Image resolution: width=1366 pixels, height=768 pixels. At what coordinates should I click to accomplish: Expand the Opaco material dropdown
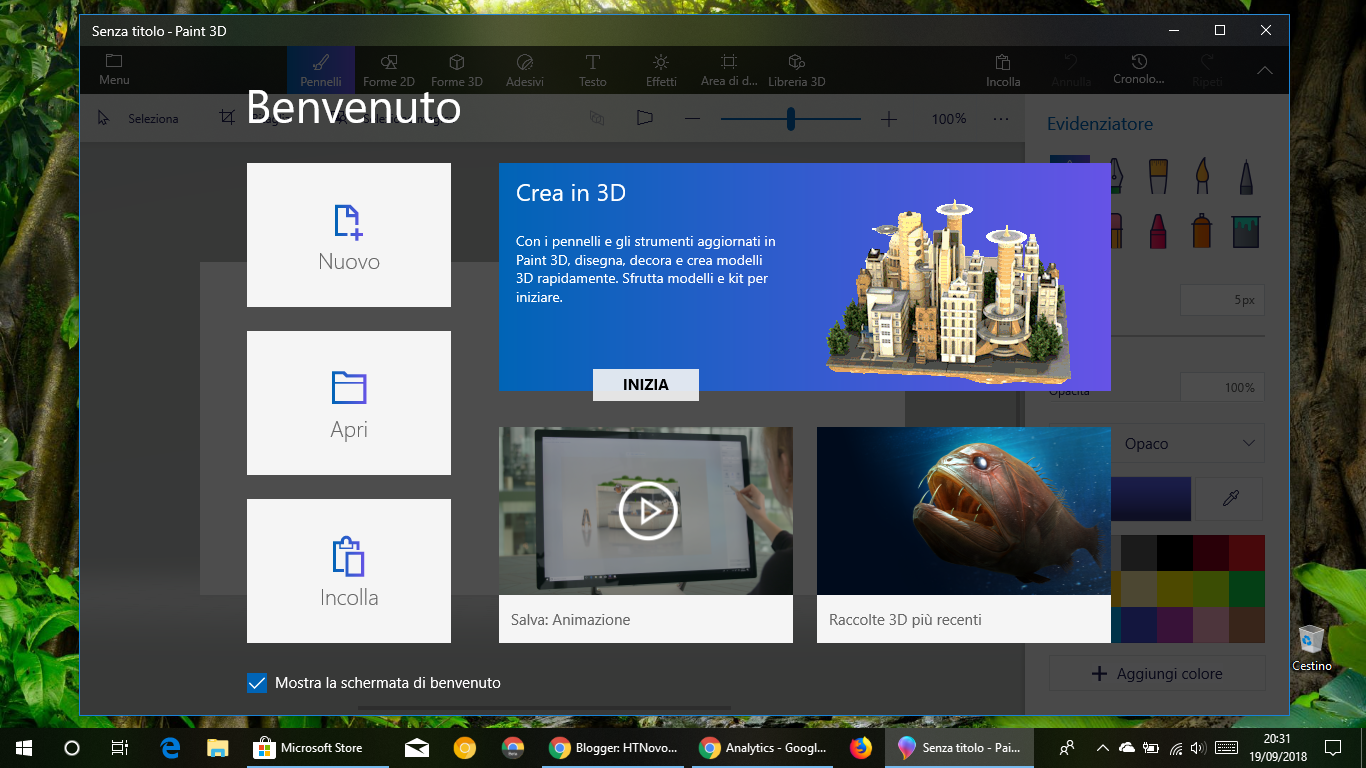click(x=1187, y=443)
